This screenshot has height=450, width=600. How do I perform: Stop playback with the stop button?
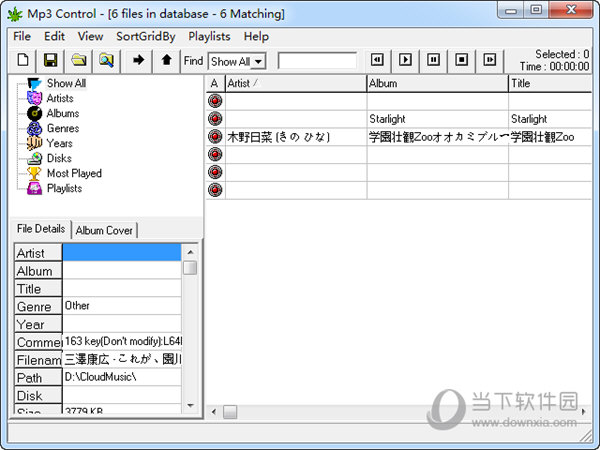click(461, 60)
